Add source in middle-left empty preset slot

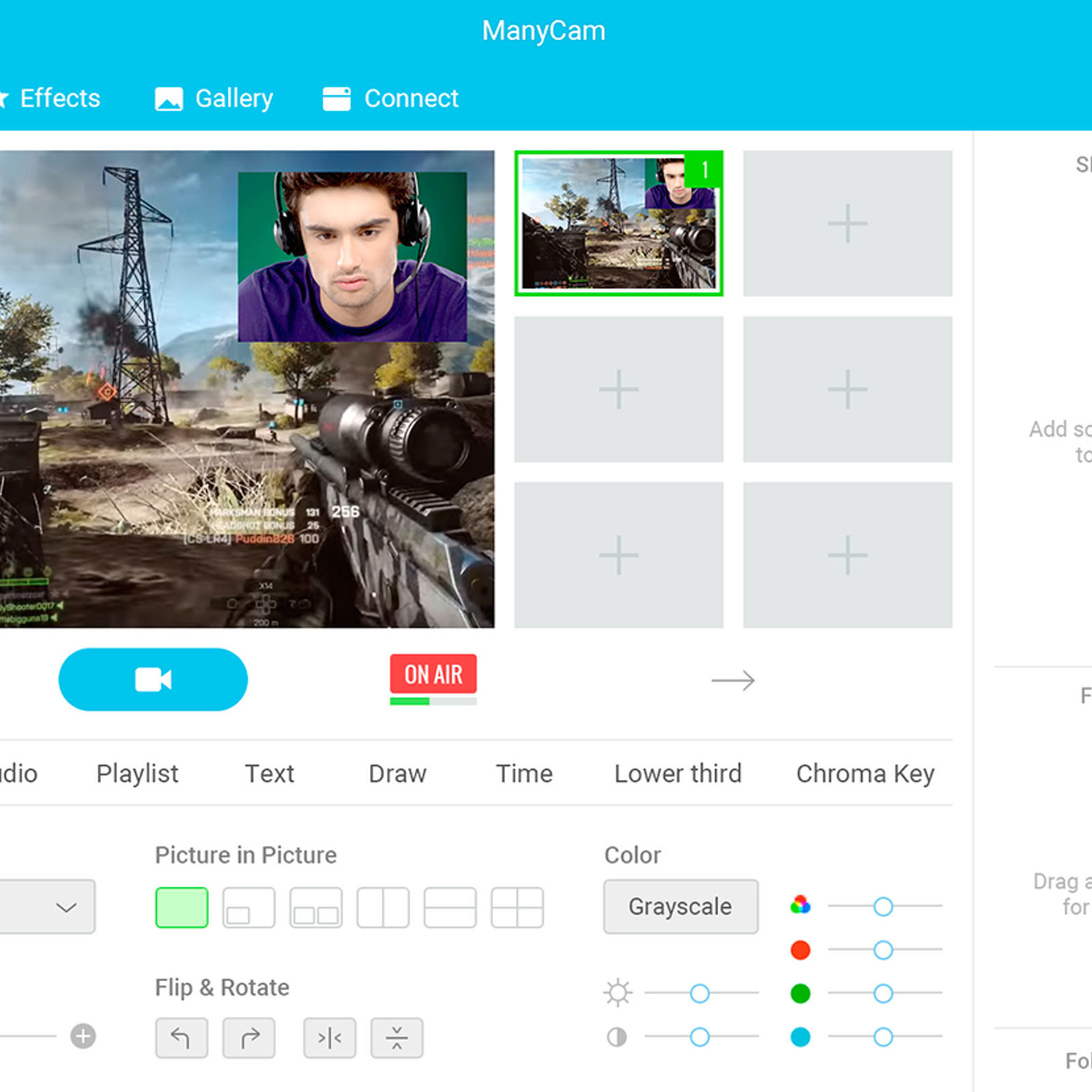618,389
